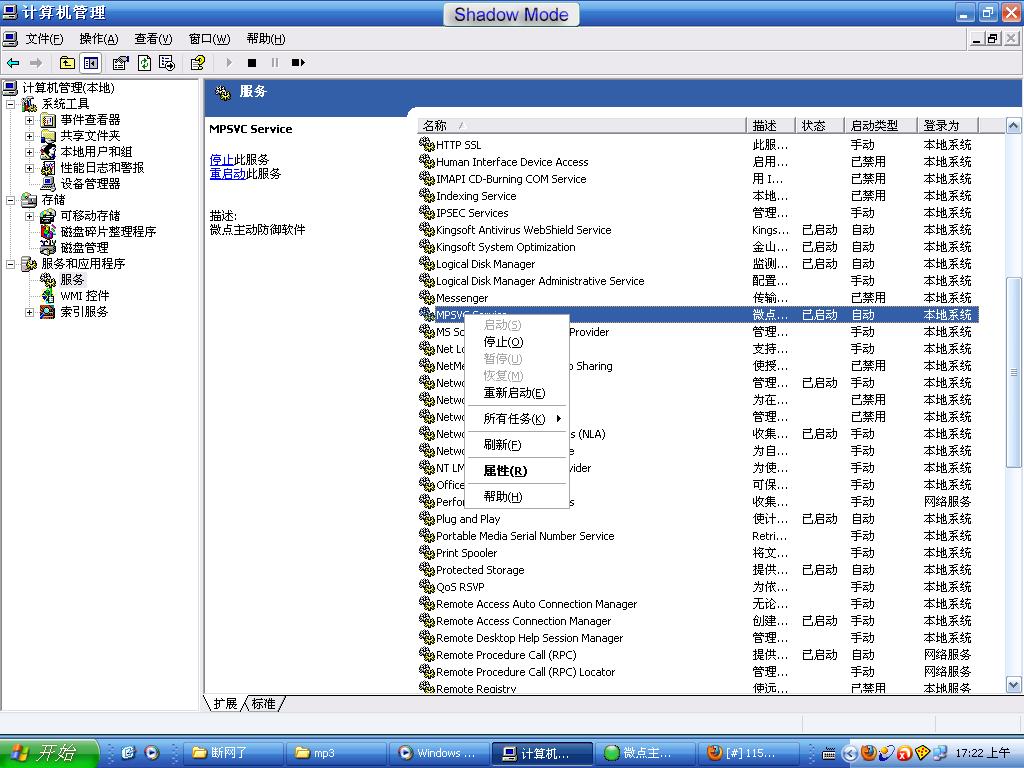1024x768 pixels.
Task: Open the 文件(F) menu
Action: click(44, 39)
